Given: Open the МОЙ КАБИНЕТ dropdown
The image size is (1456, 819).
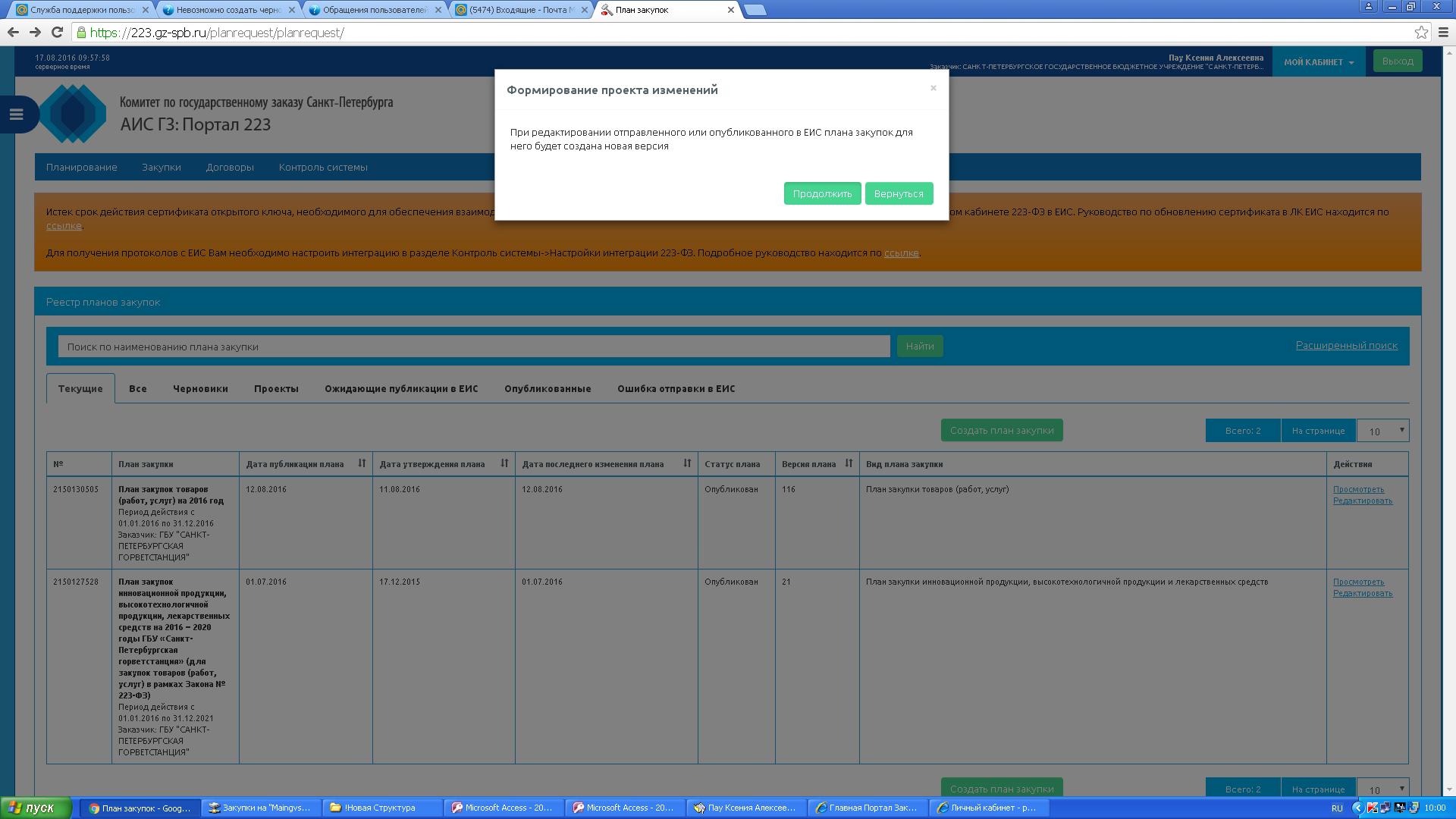Looking at the screenshot, I should (x=1319, y=62).
